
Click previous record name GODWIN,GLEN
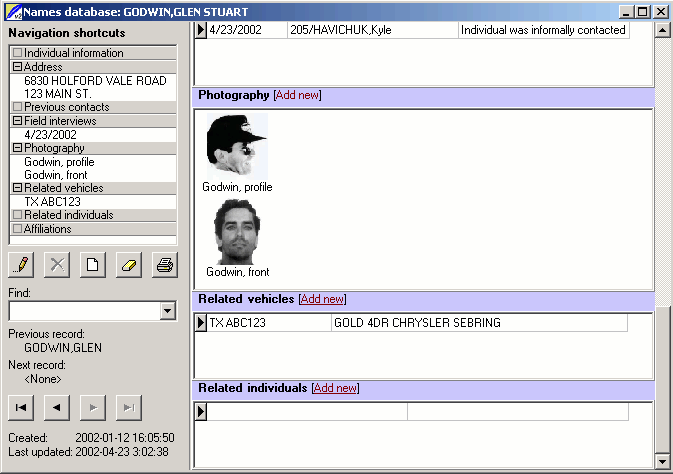[63, 348]
